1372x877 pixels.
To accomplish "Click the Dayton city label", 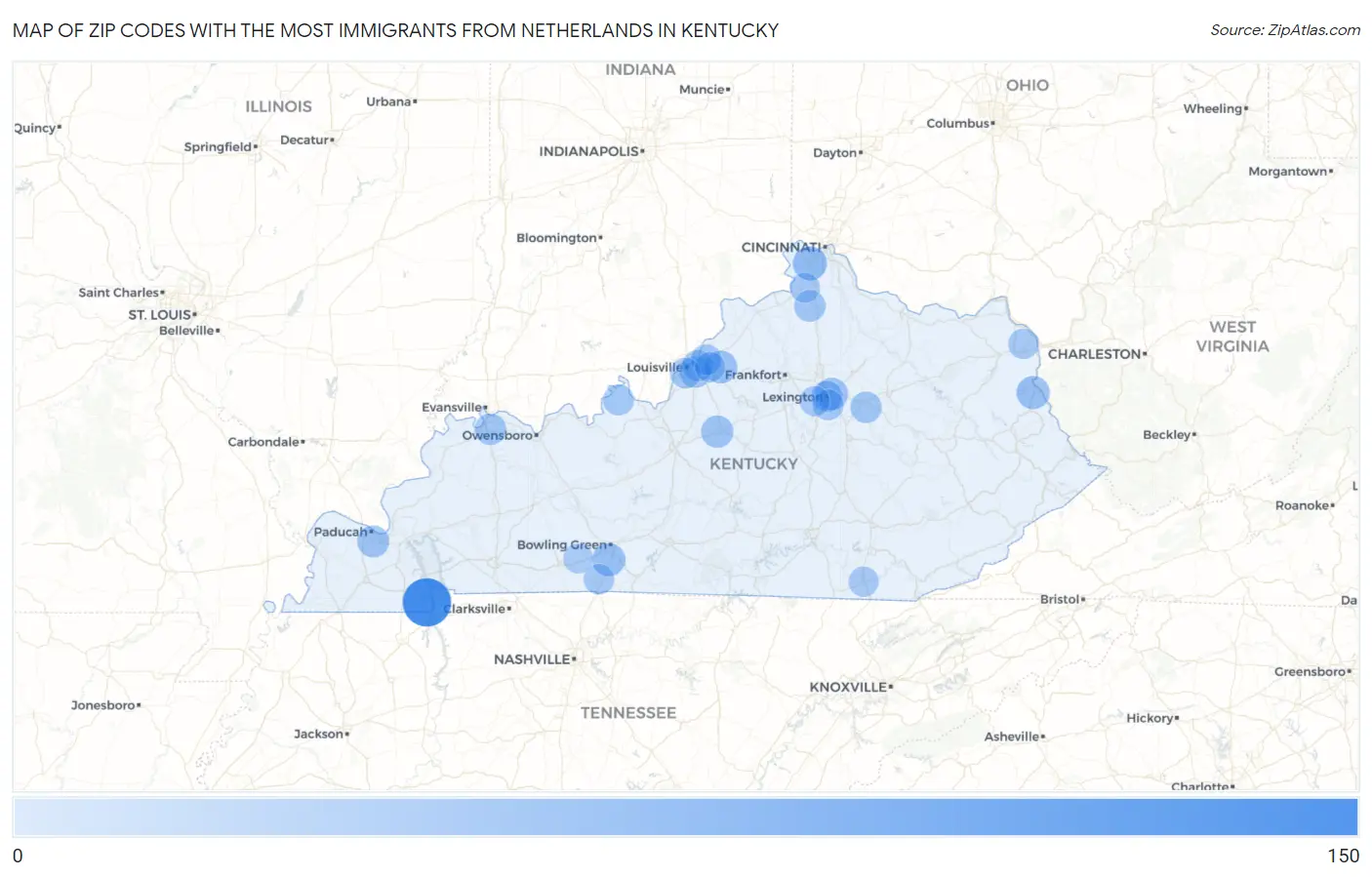I will coord(837,152).
